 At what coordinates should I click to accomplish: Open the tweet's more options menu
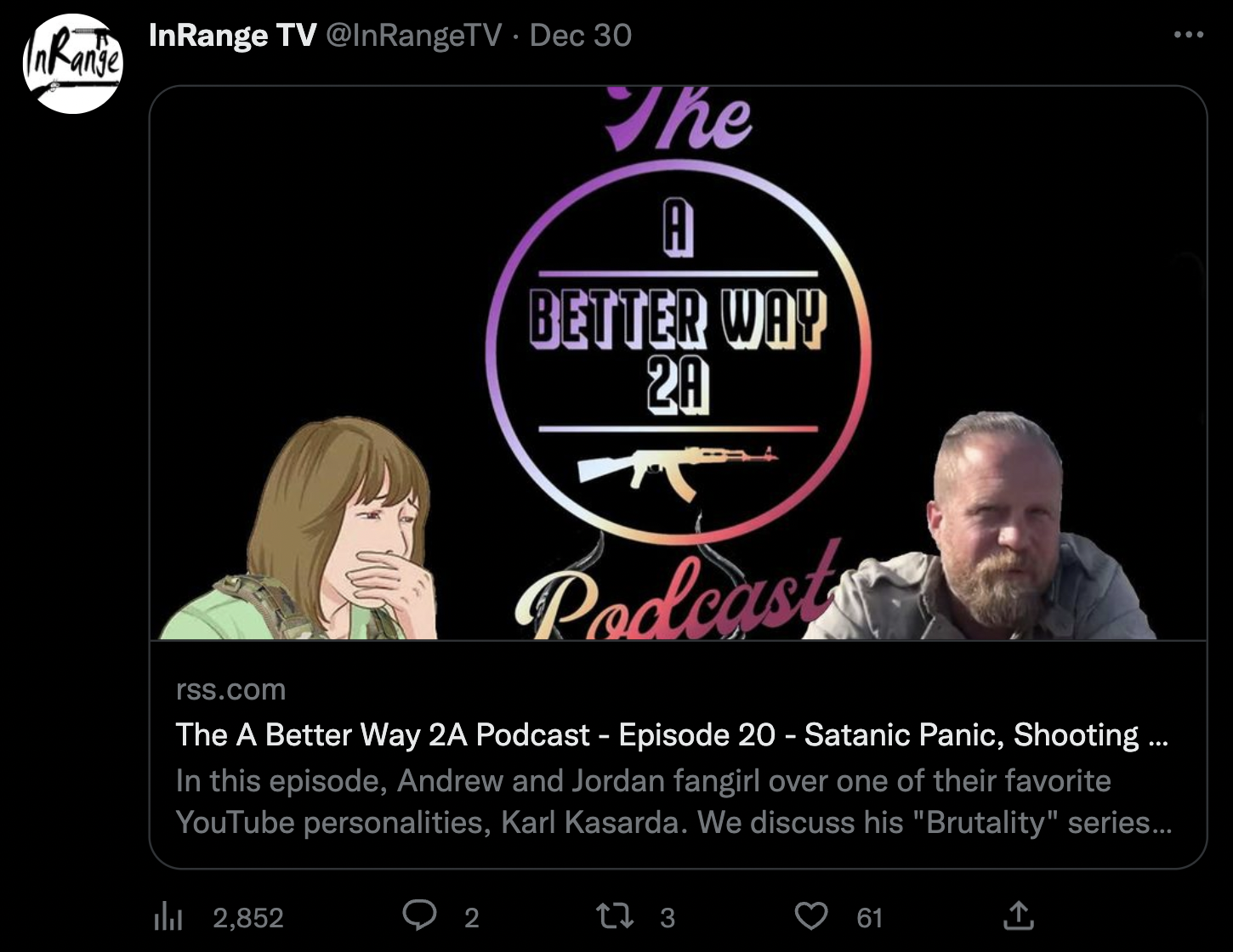[x=1188, y=35]
